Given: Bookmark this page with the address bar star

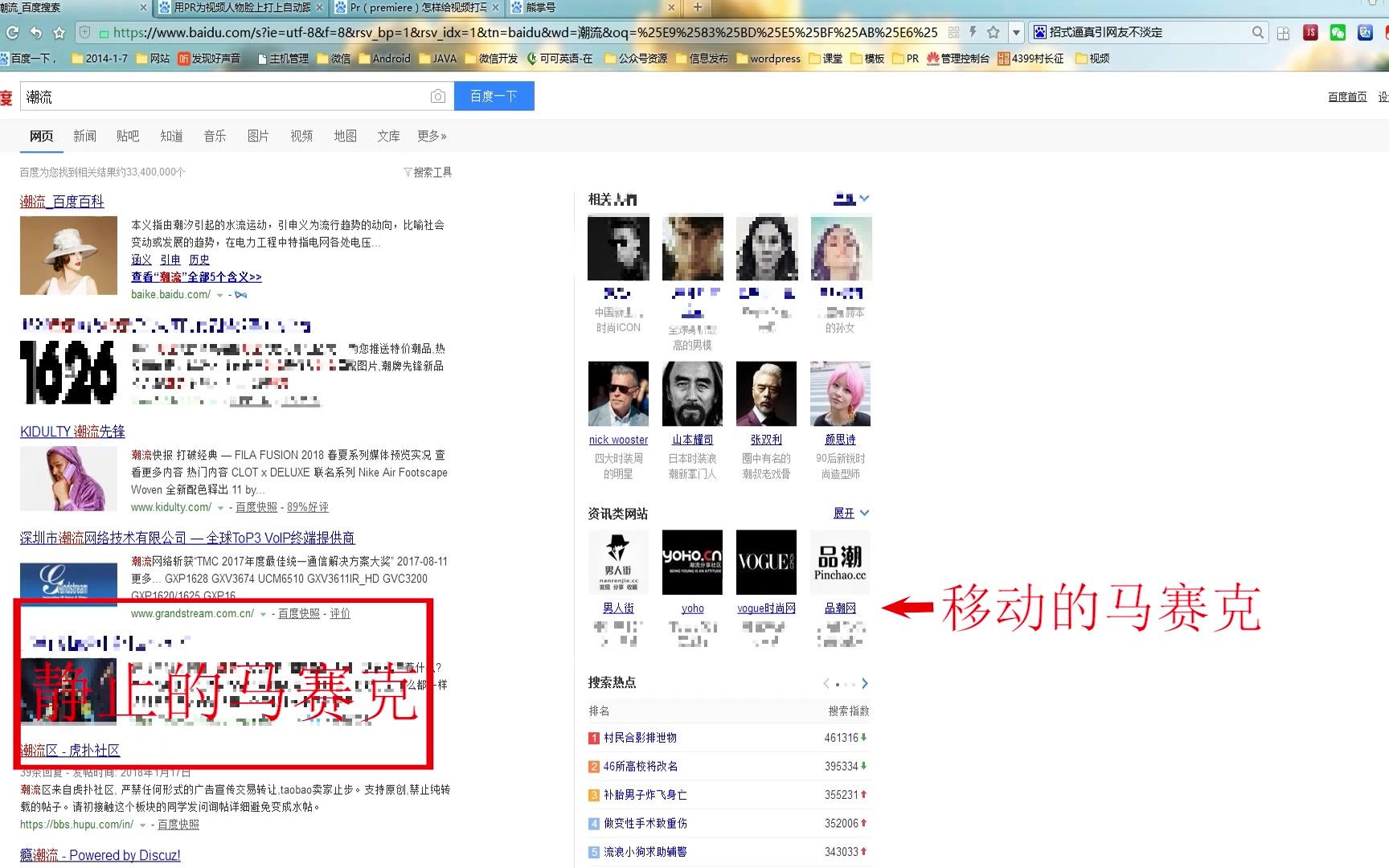Looking at the screenshot, I should [994, 32].
